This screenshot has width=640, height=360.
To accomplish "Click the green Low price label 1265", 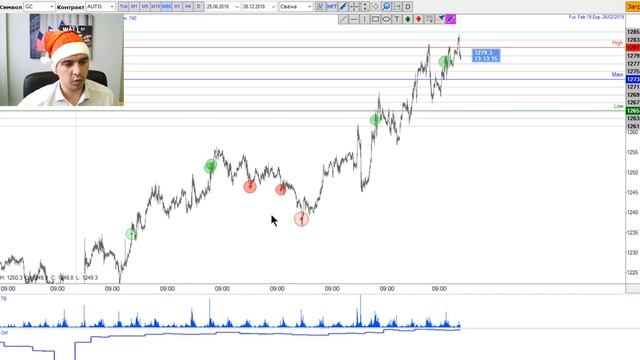I will pyautogui.click(x=633, y=111).
